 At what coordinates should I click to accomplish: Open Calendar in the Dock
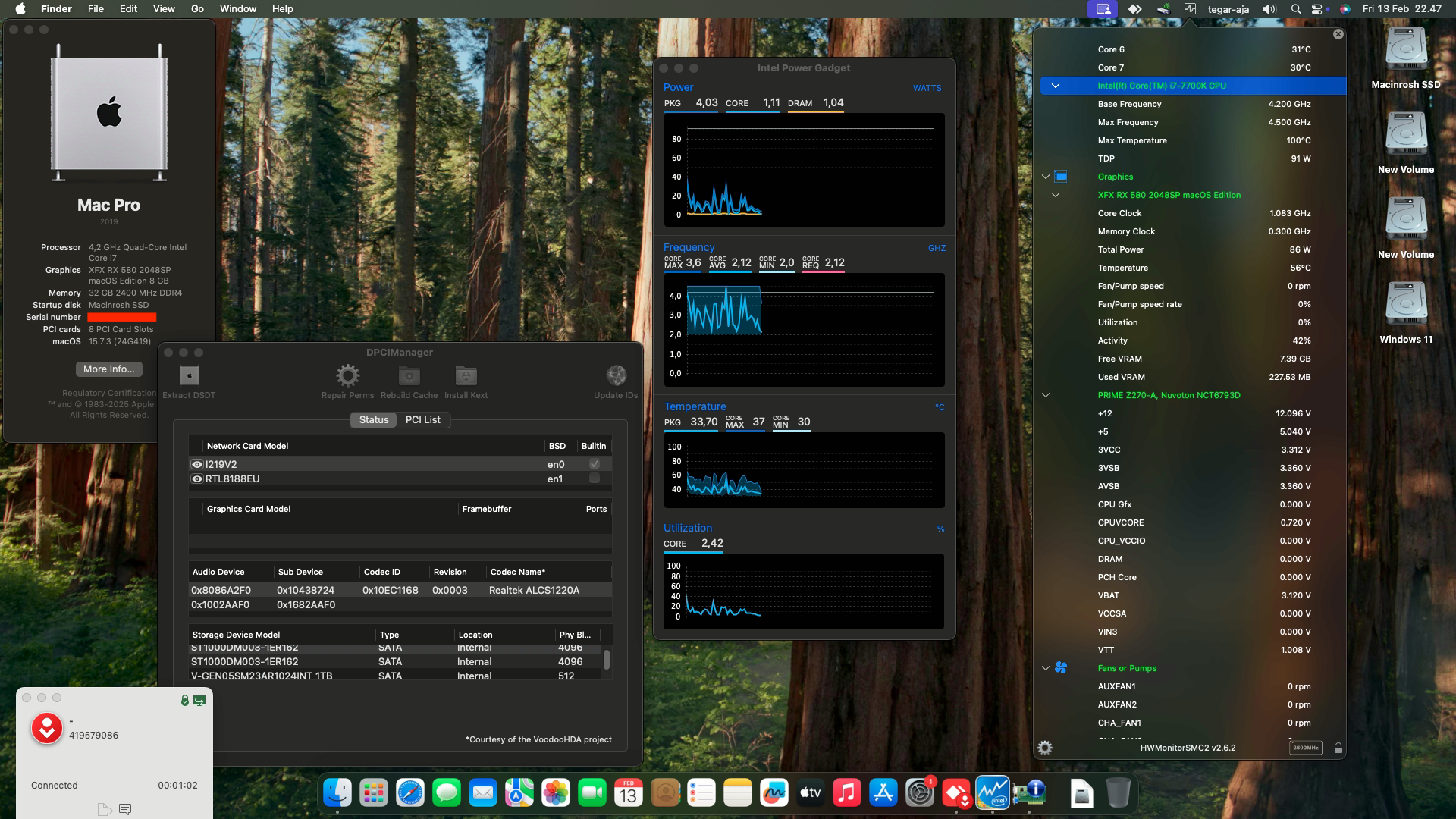coord(629,793)
